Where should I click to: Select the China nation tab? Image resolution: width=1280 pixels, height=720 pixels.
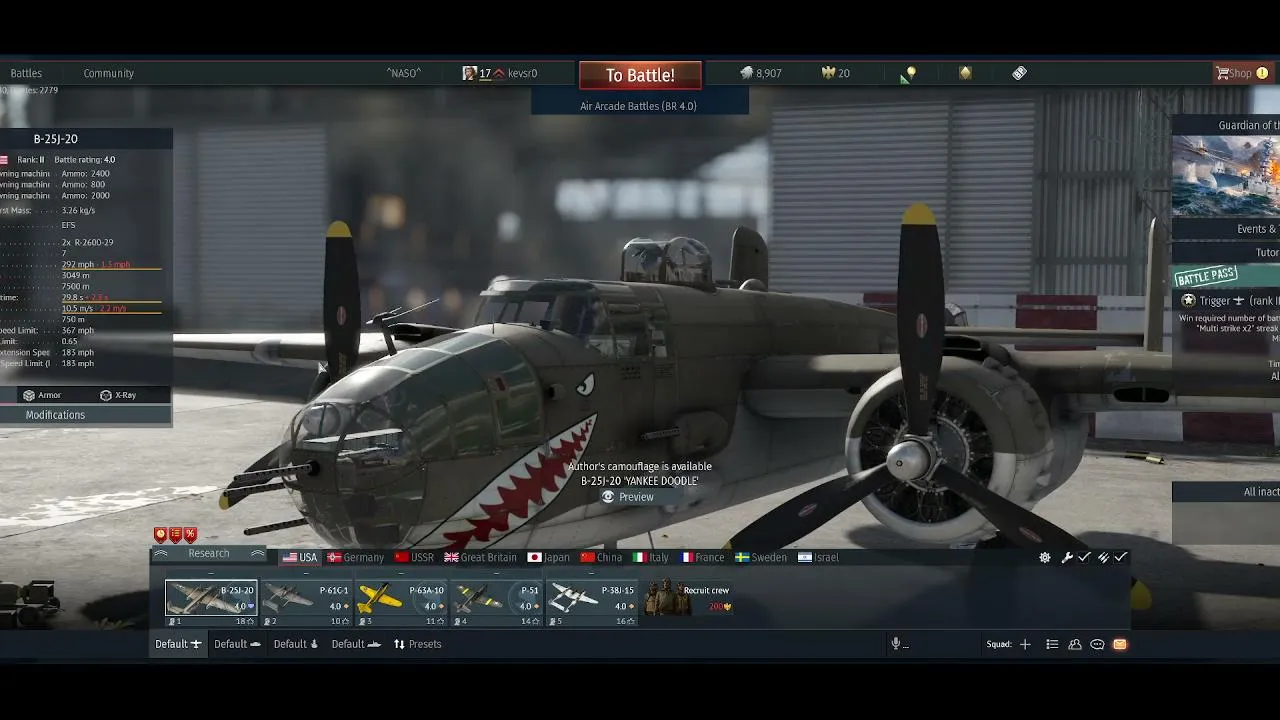pos(601,558)
